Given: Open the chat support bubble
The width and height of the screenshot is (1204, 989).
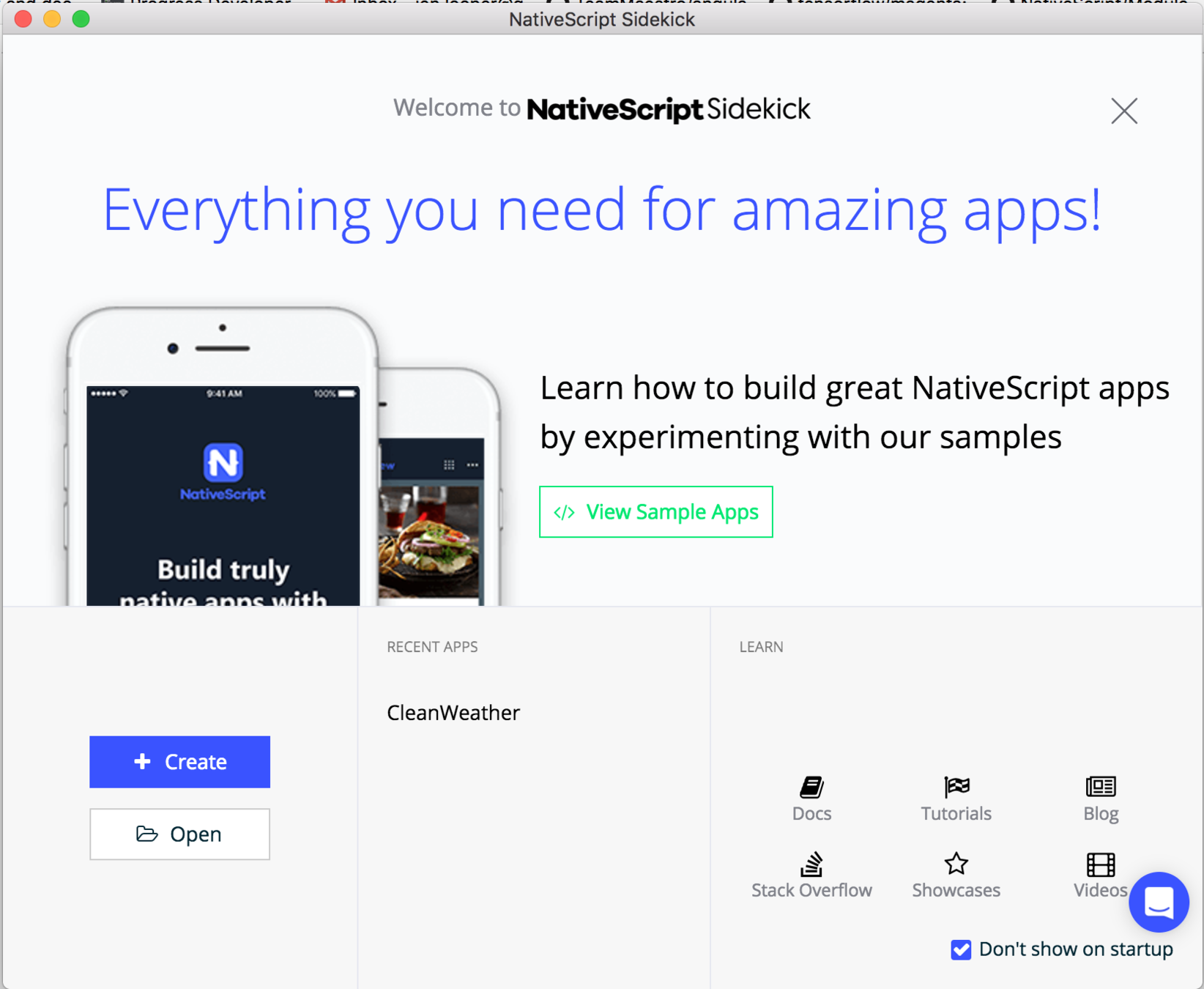Looking at the screenshot, I should (x=1159, y=902).
